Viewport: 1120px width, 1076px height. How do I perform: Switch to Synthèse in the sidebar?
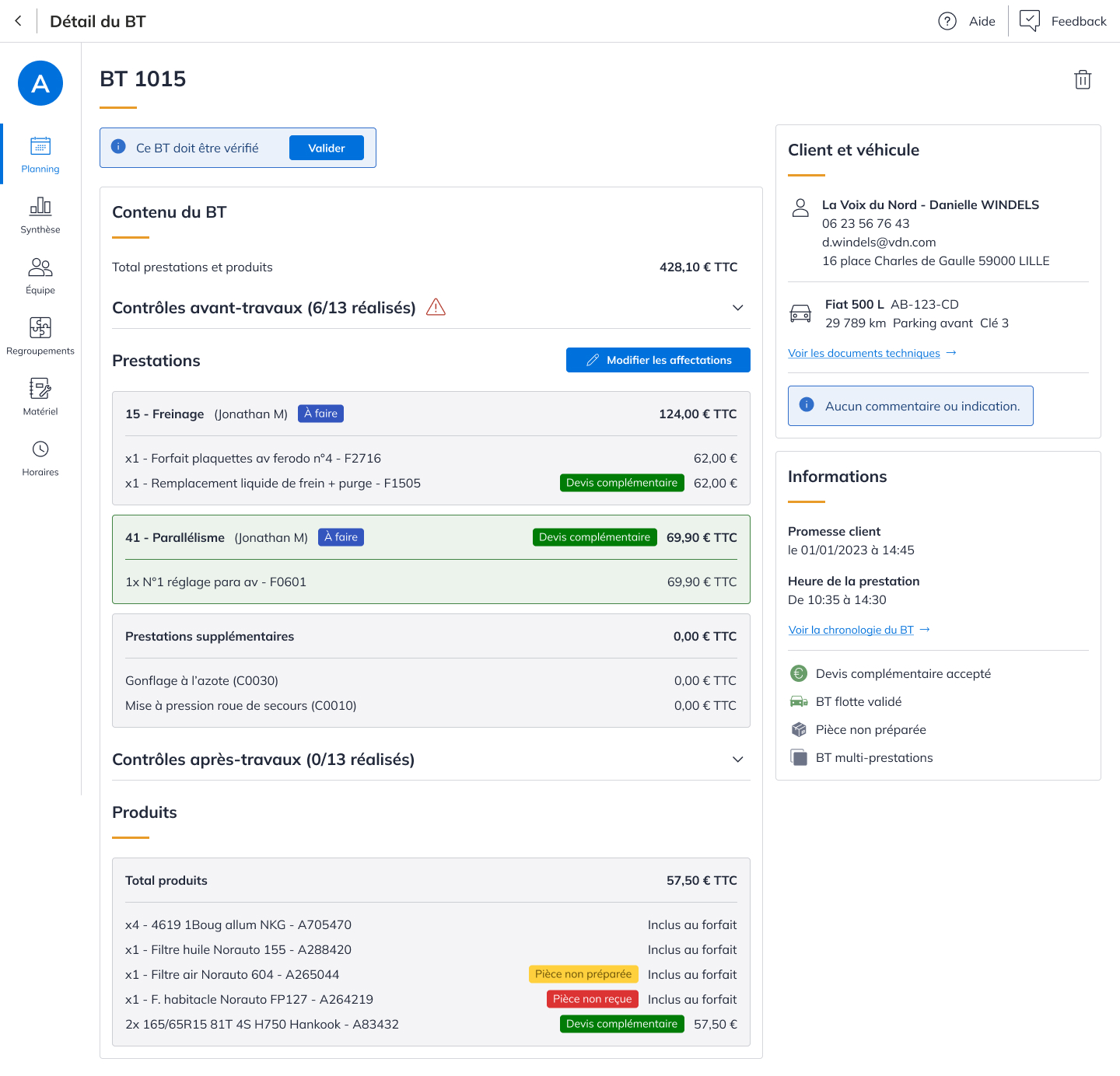pos(40,215)
